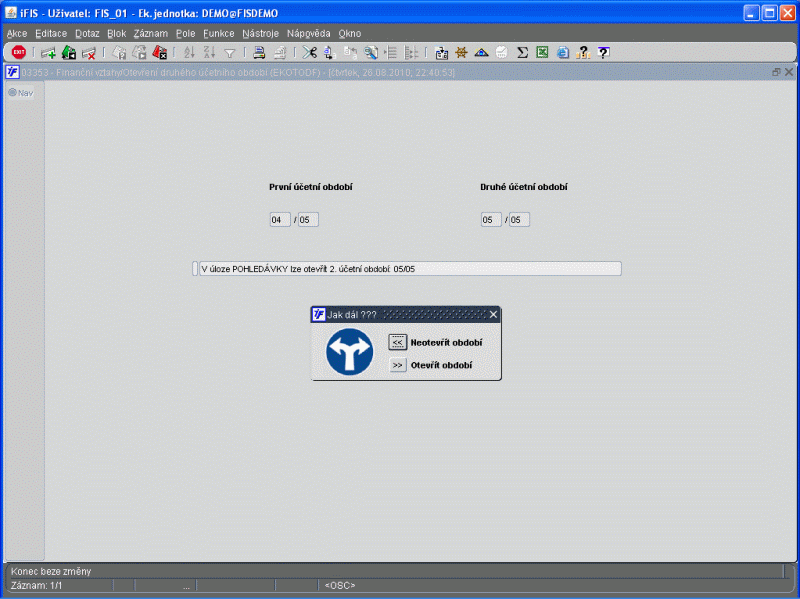
Task: Open the Nástroje menu
Action: click(x=260, y=34)
